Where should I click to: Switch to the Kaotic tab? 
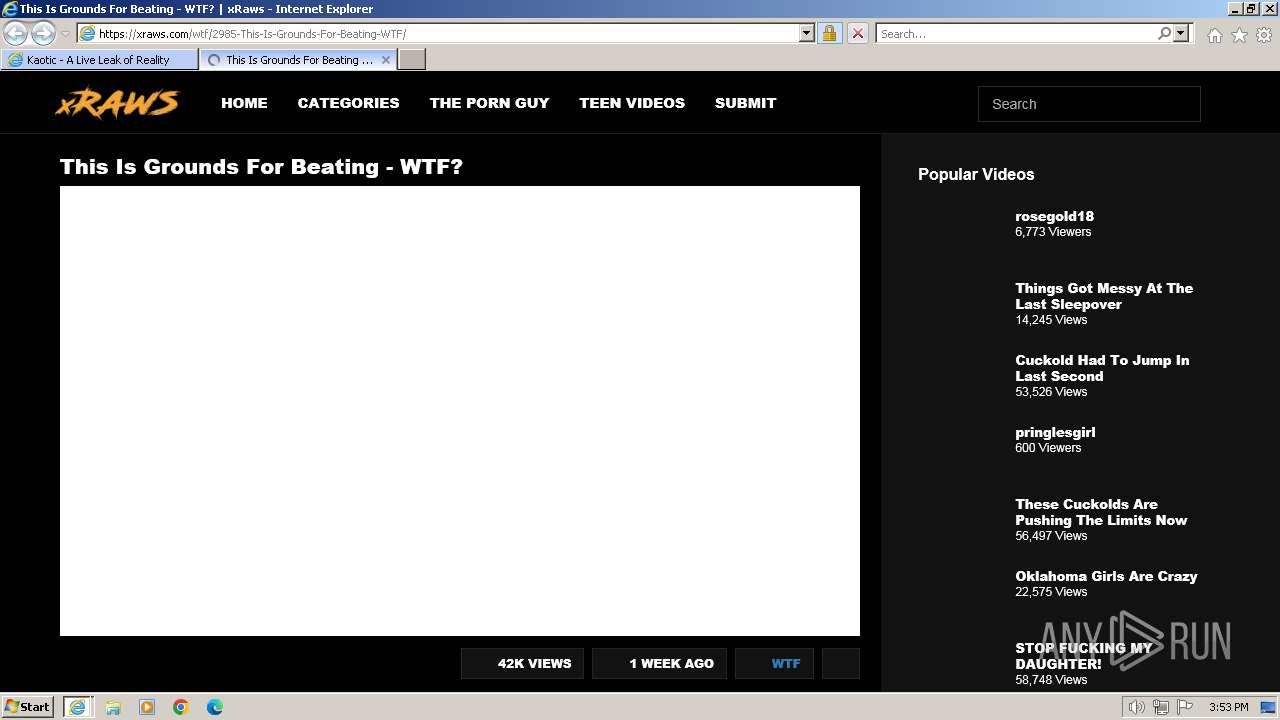[x=99, y=60]
